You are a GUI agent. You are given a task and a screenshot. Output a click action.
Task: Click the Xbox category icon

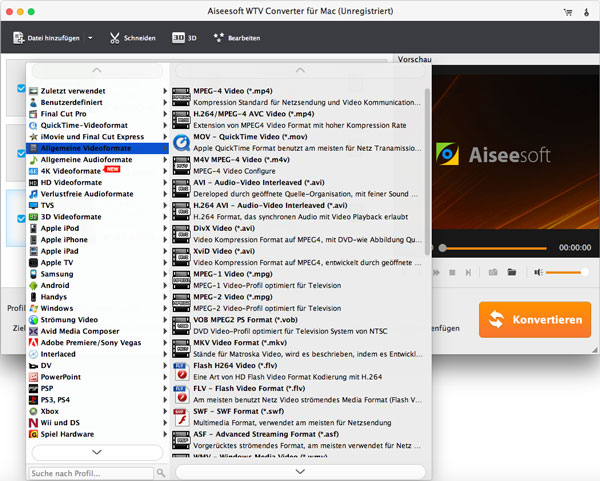(34, 411)
